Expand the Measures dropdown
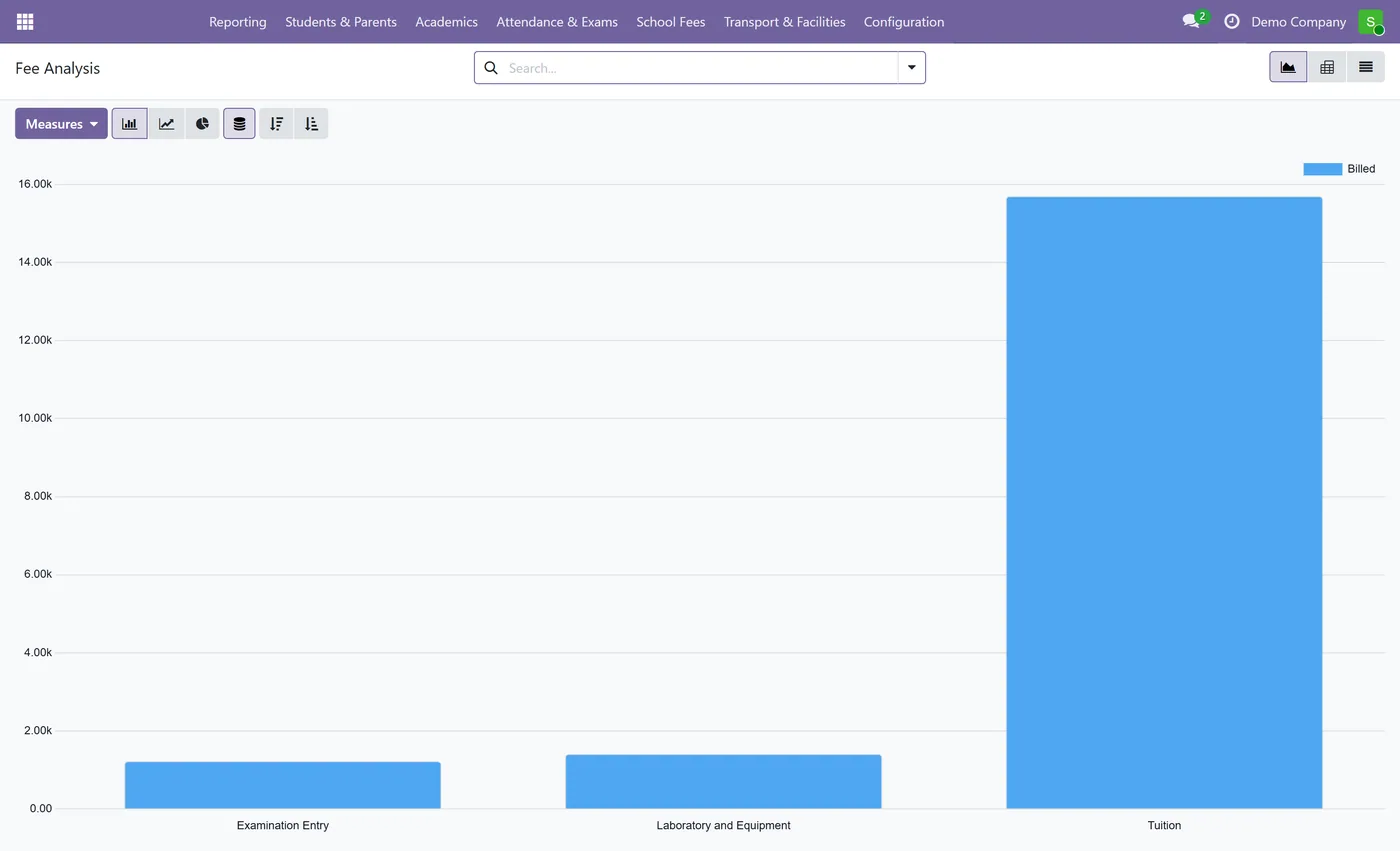The width and height of the screenshot is (1400, 851). coord(61,124)
